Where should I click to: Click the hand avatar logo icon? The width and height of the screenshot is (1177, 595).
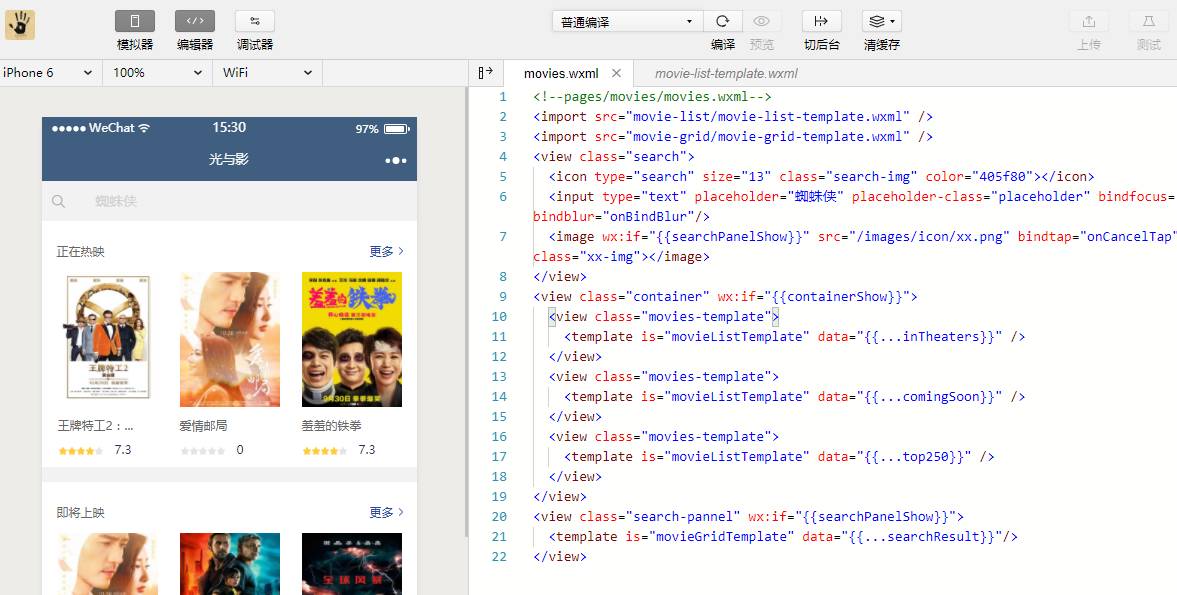click(20, 25)
